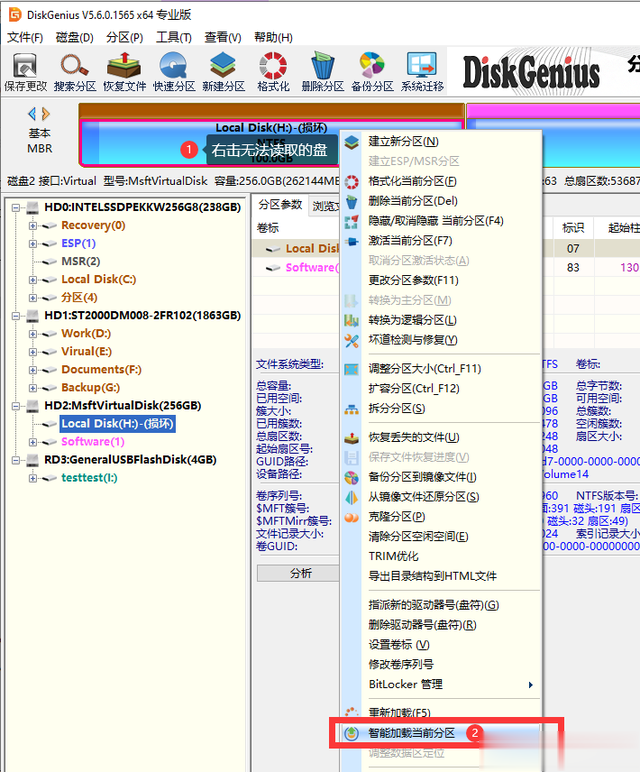This screenshot has width=640, height=772.
Task: Click the 从镜像文件还原分区 icon
Action: pyautogui.click(x=352, y=497)
